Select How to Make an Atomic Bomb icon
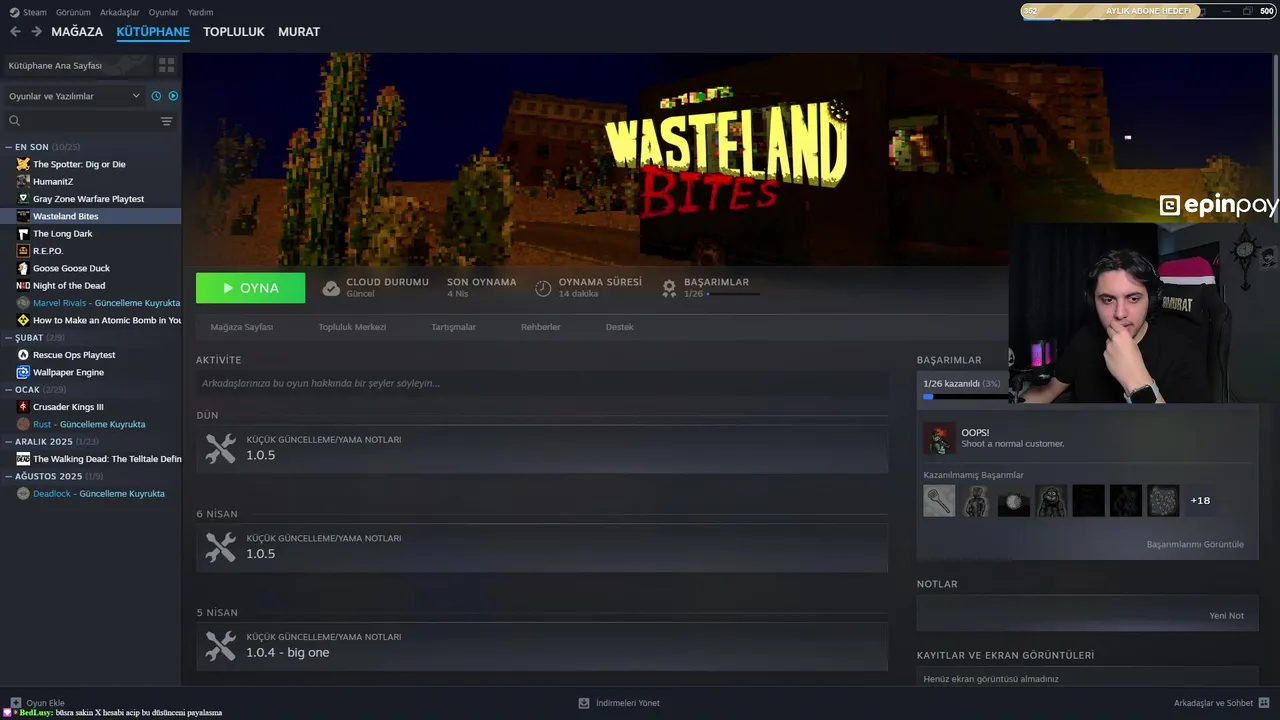Screen dimensions: 1280x720 23,320
